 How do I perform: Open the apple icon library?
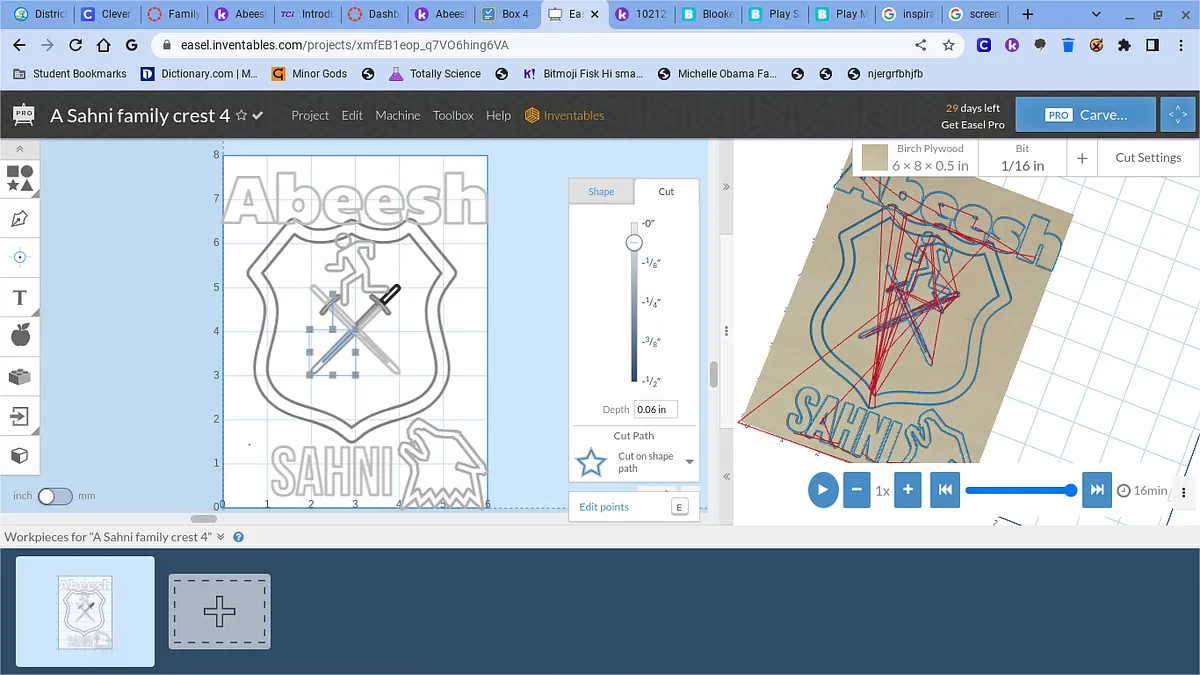click(20, 336)
